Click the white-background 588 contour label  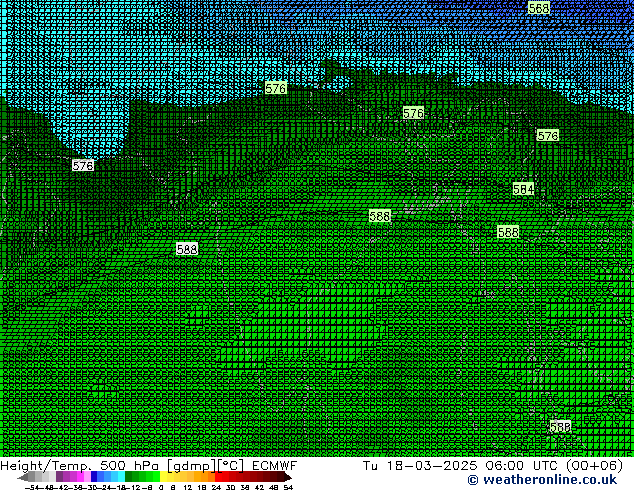[x=187, y=249]
